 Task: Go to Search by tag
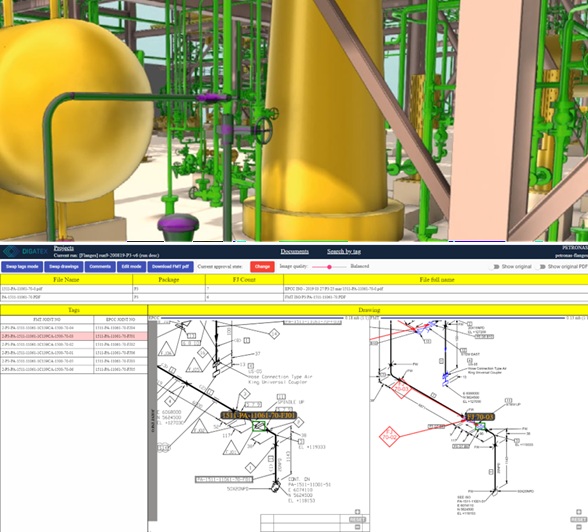click(344, 251)
